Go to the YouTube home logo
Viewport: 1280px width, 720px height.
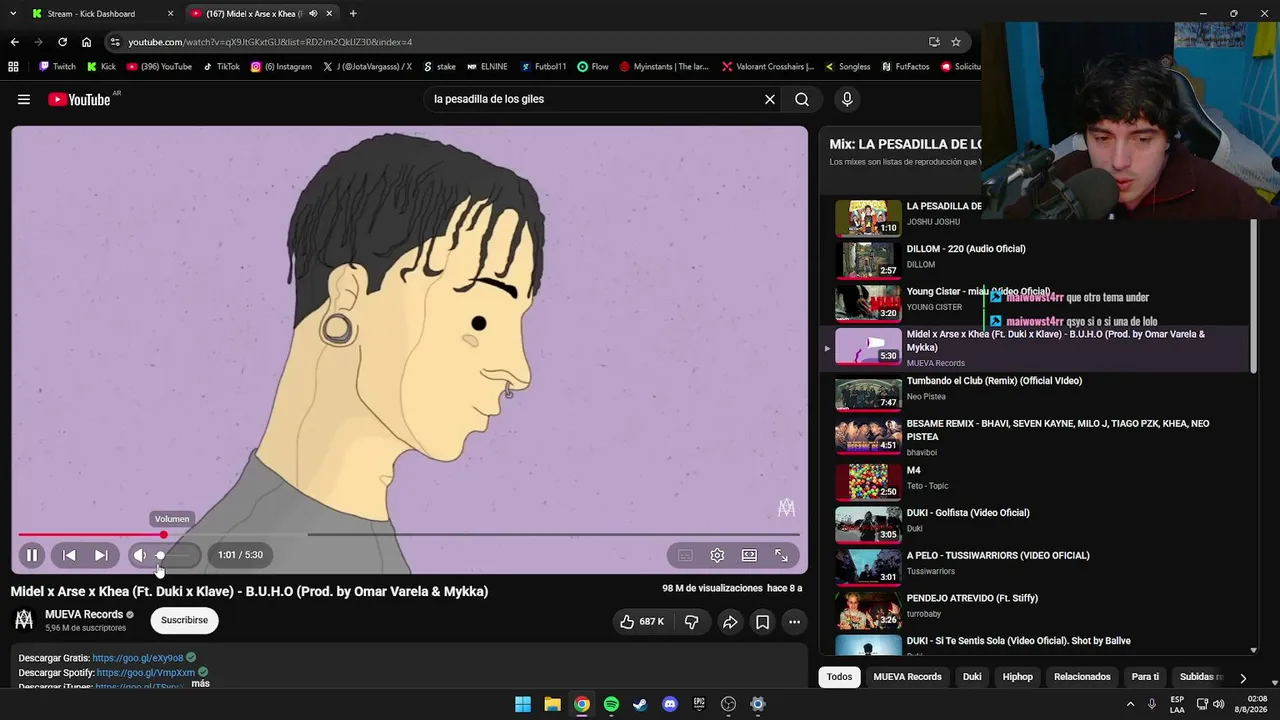[x=79, y=99]
